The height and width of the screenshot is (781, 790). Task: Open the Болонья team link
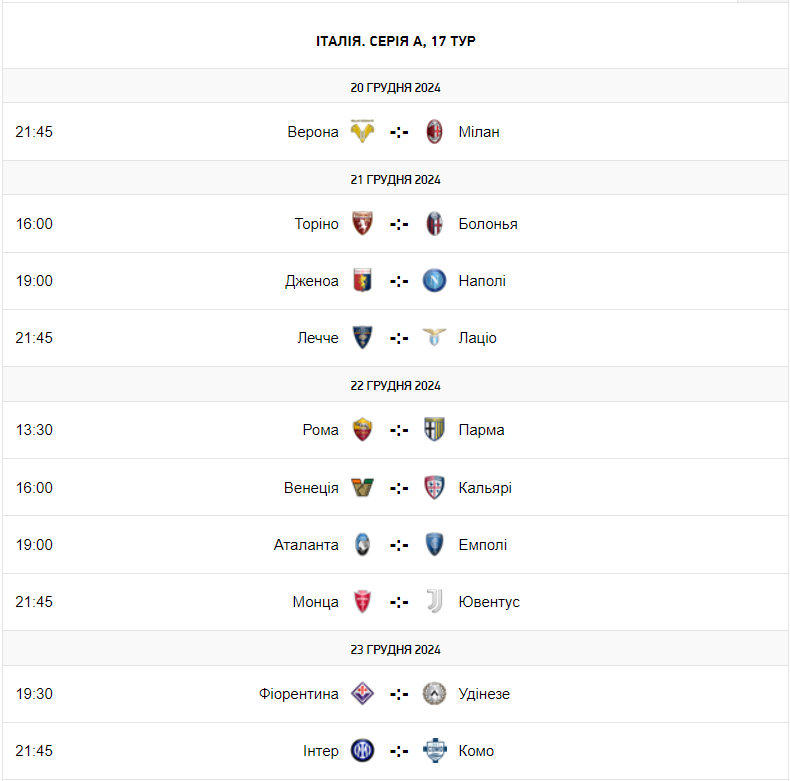coord(488,224)
